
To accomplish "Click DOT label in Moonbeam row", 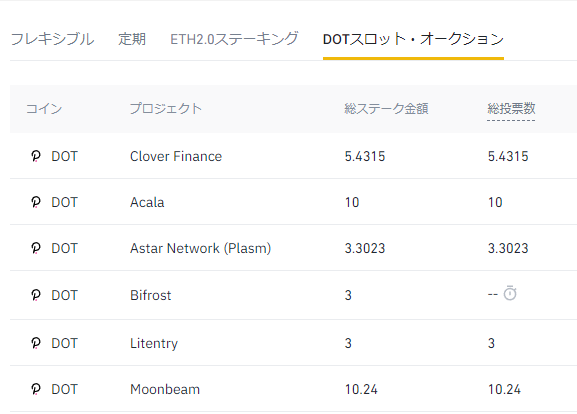I will (64, 389).
